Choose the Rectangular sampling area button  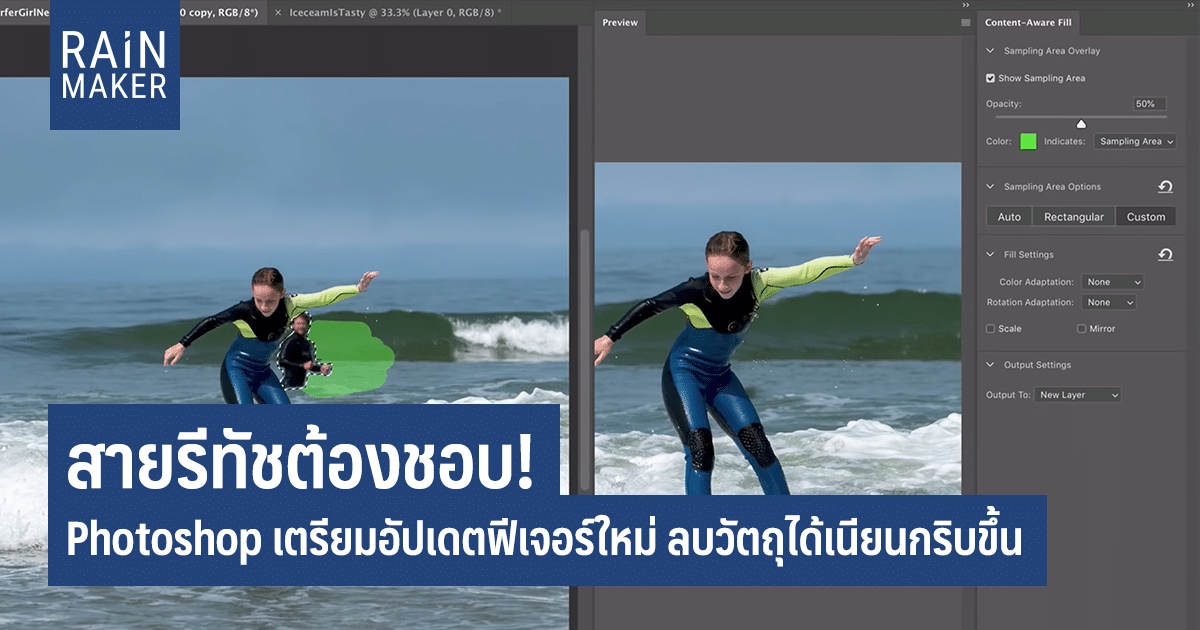coord(1074,217)
